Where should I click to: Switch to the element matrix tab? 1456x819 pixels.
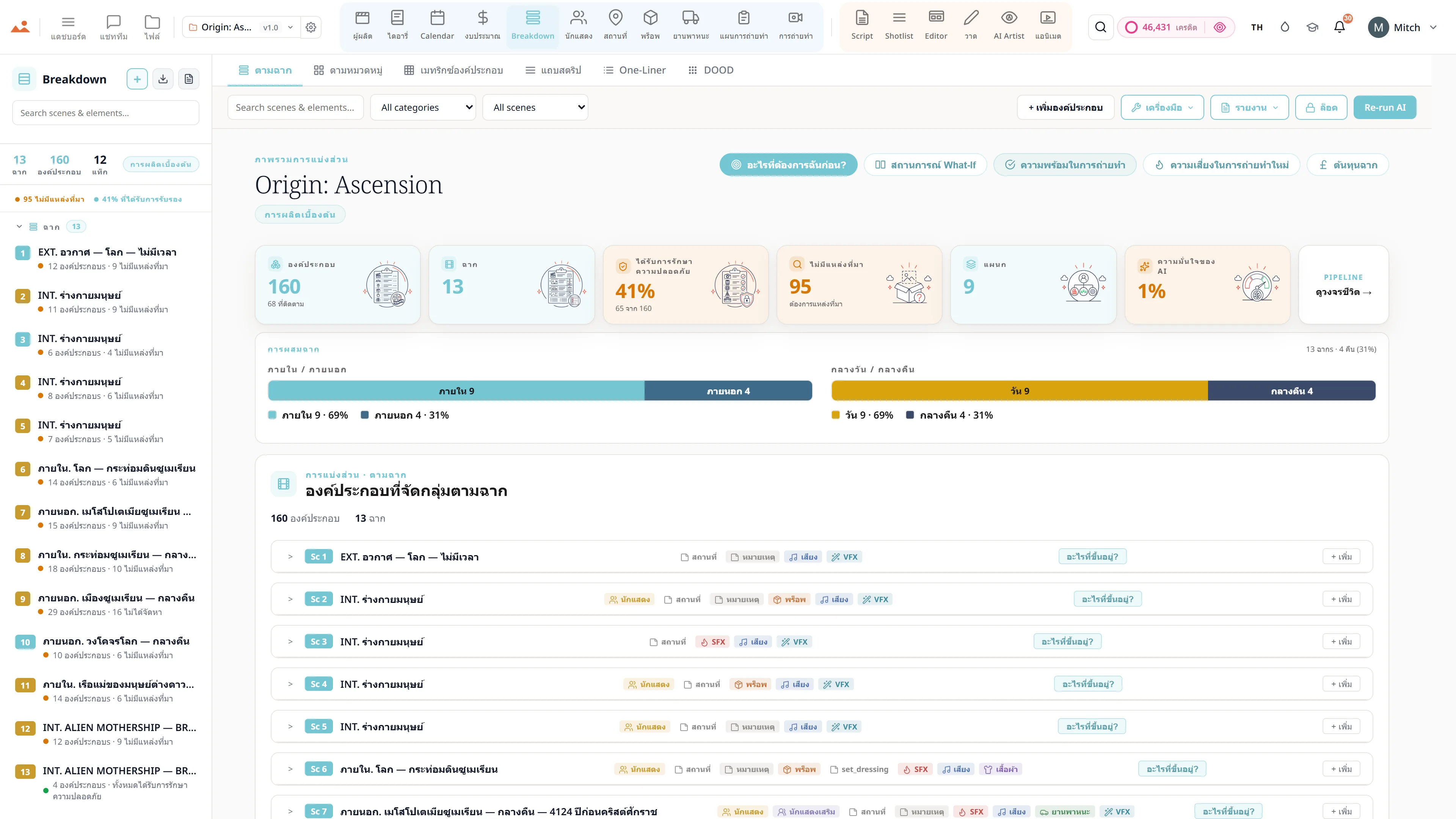coord(453,70)
